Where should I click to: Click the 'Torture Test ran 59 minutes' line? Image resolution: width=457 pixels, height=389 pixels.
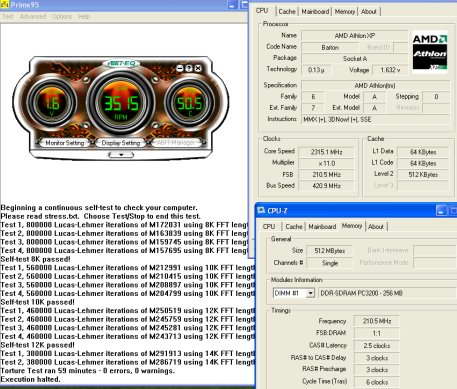click(87, 371)
